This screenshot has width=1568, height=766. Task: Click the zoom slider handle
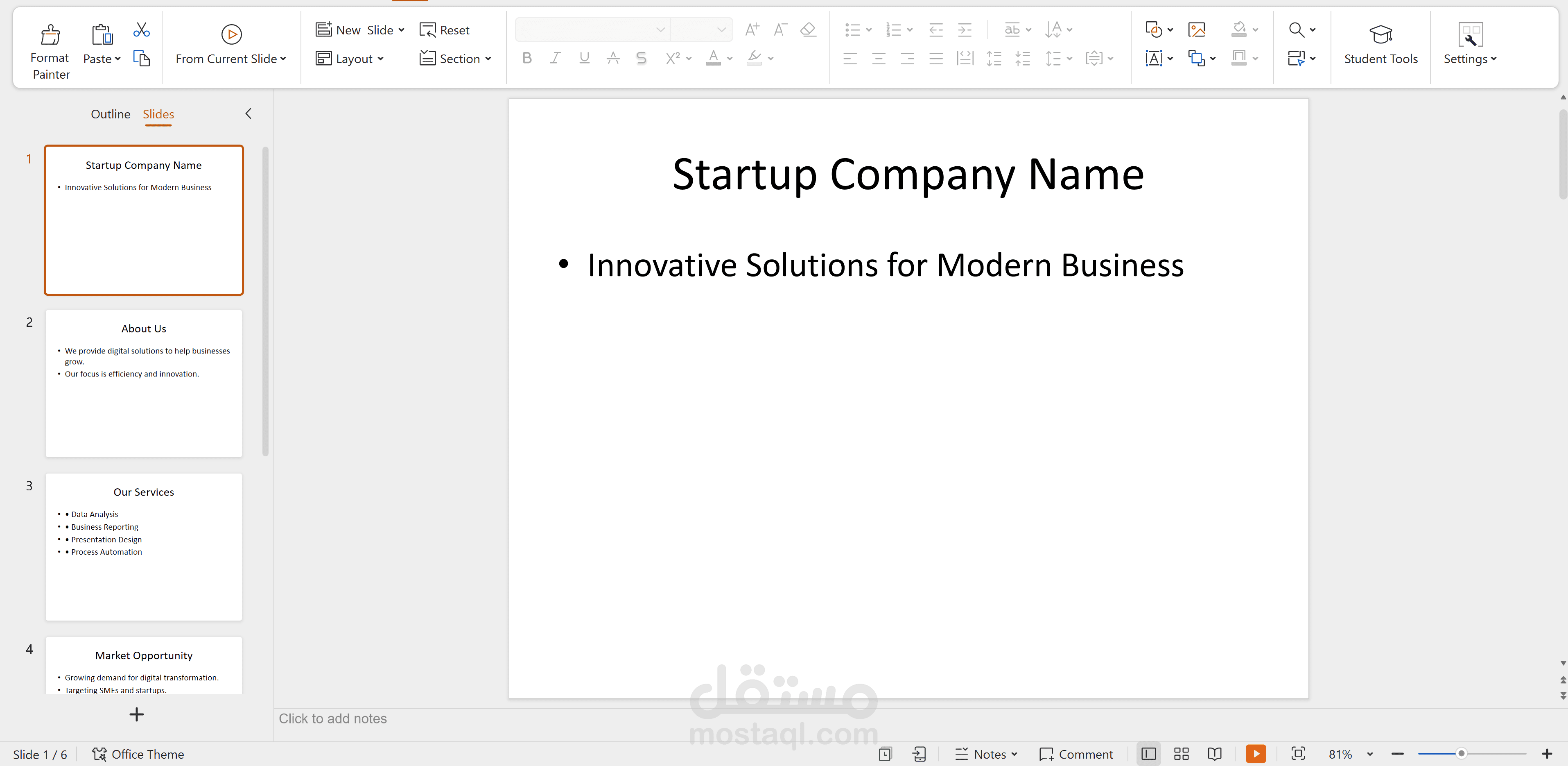click(x=1461, y=754)
